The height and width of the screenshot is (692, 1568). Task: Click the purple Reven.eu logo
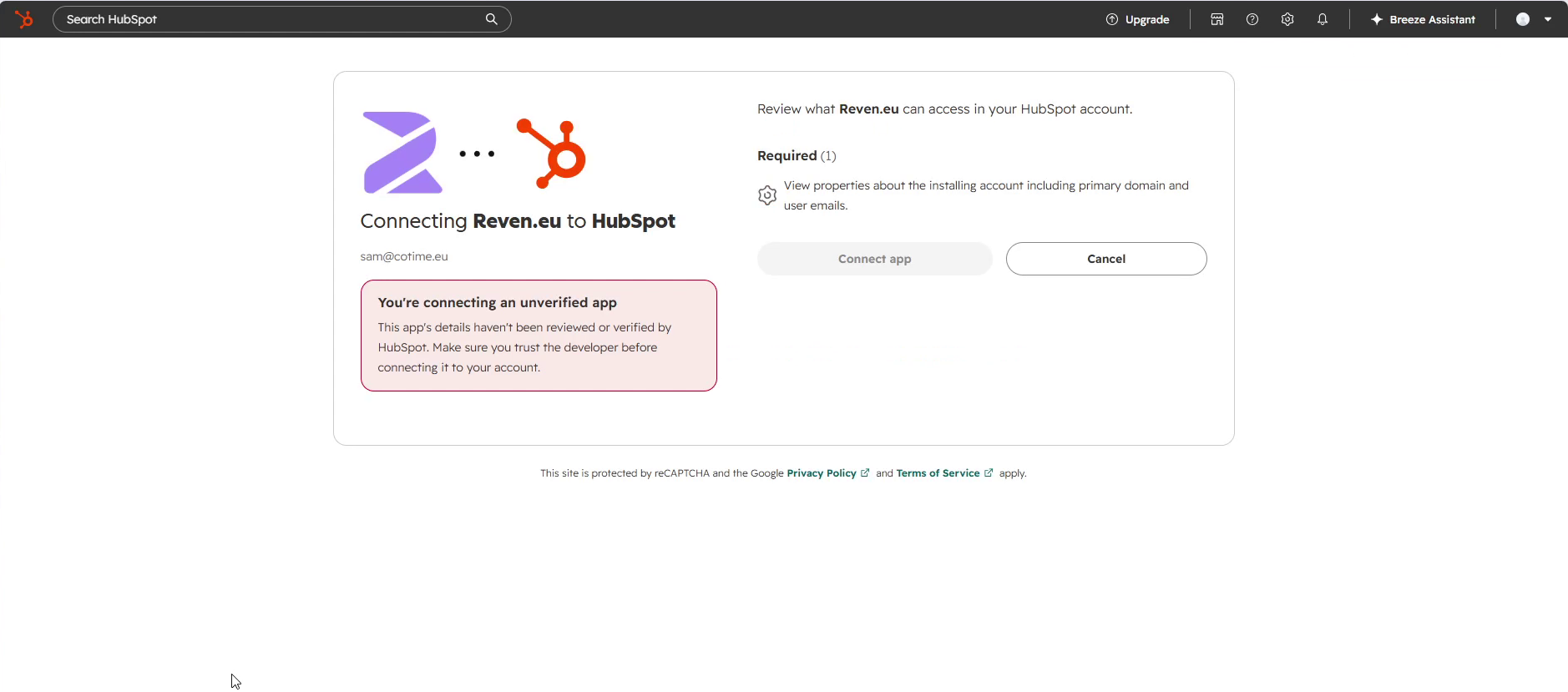click(x=402, y=153)
